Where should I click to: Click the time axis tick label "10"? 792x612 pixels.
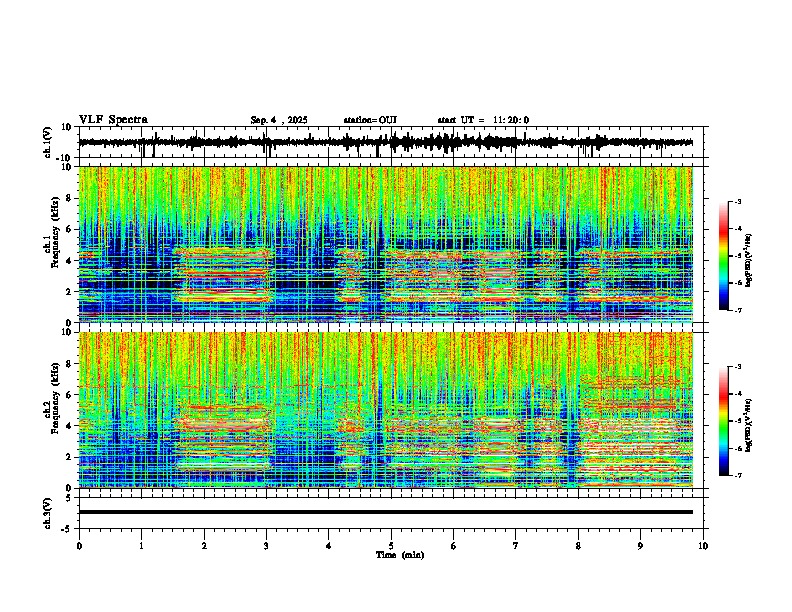coord(703,546)
